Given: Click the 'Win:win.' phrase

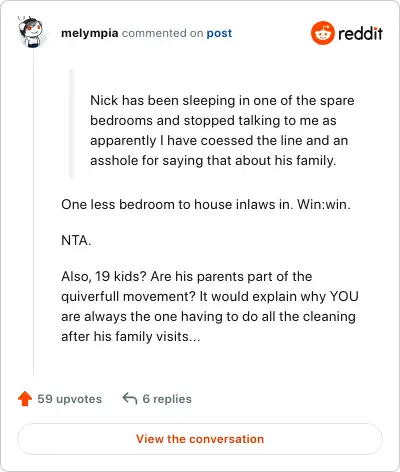Looking at the screenshot, I should click(324, 204).
